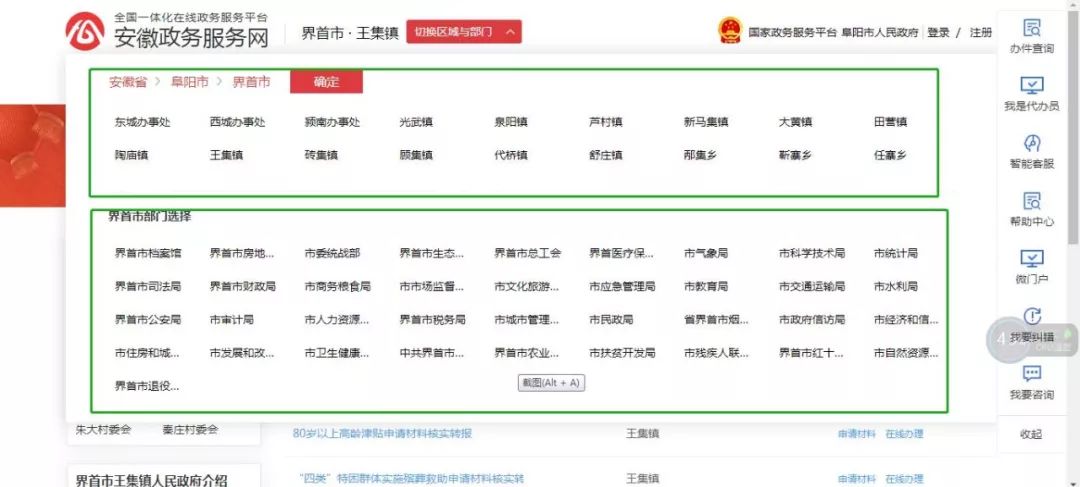Open 在线办理 for 80岁以上高龄津贴 row
The image size is (1080, 487).
904,434
